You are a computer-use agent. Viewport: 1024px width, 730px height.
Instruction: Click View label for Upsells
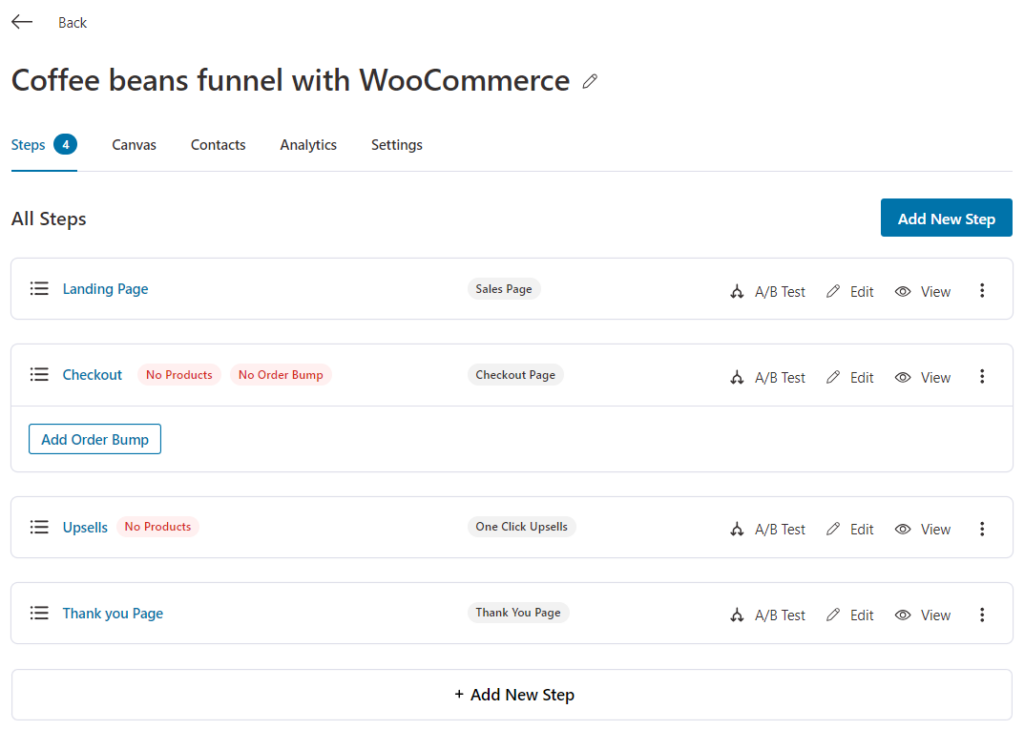935,530
